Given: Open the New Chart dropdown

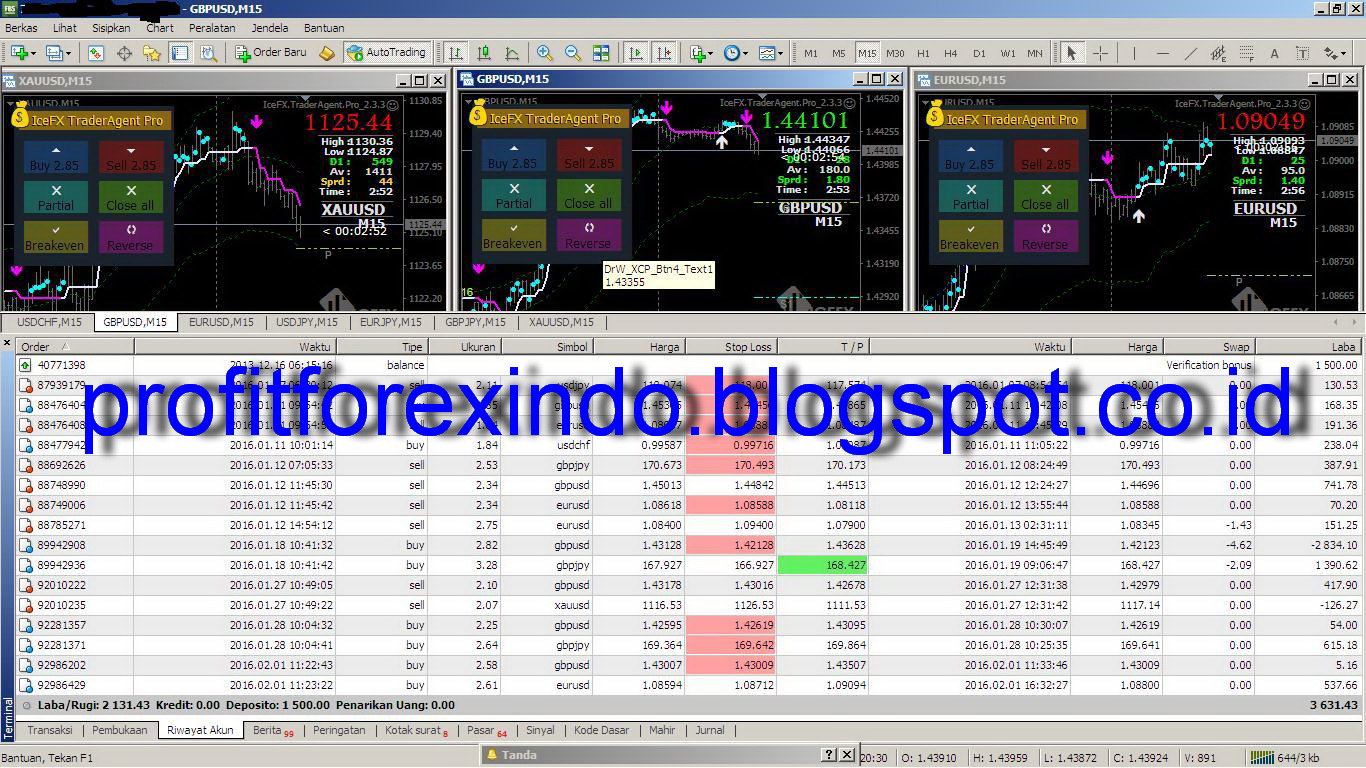Looking at the screenshot, I should coord(22,53).
